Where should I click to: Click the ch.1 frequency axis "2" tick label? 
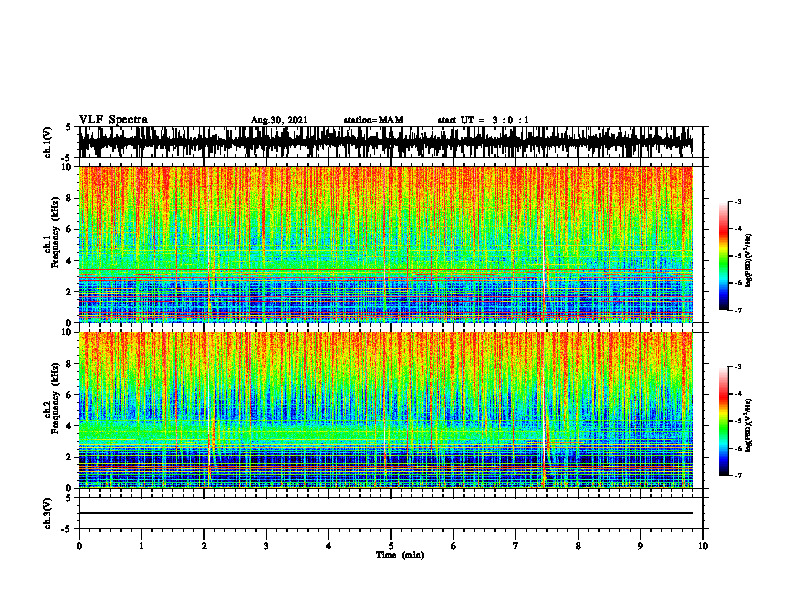point(69,292)
